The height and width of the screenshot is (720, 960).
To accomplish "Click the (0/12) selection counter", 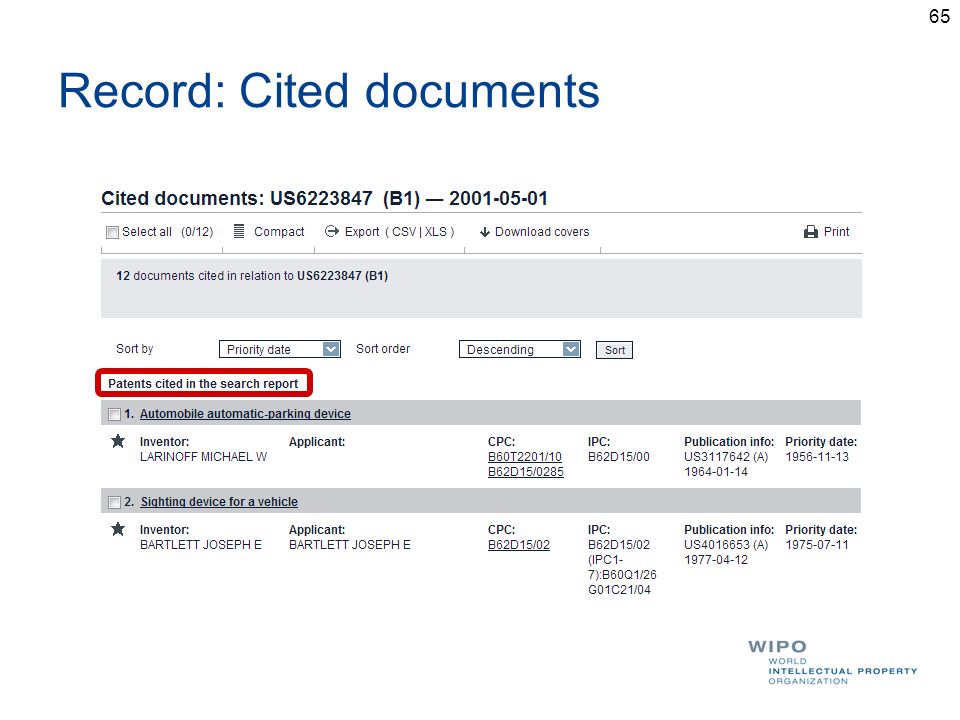I will pyautogui.click(x=197, y=232).
